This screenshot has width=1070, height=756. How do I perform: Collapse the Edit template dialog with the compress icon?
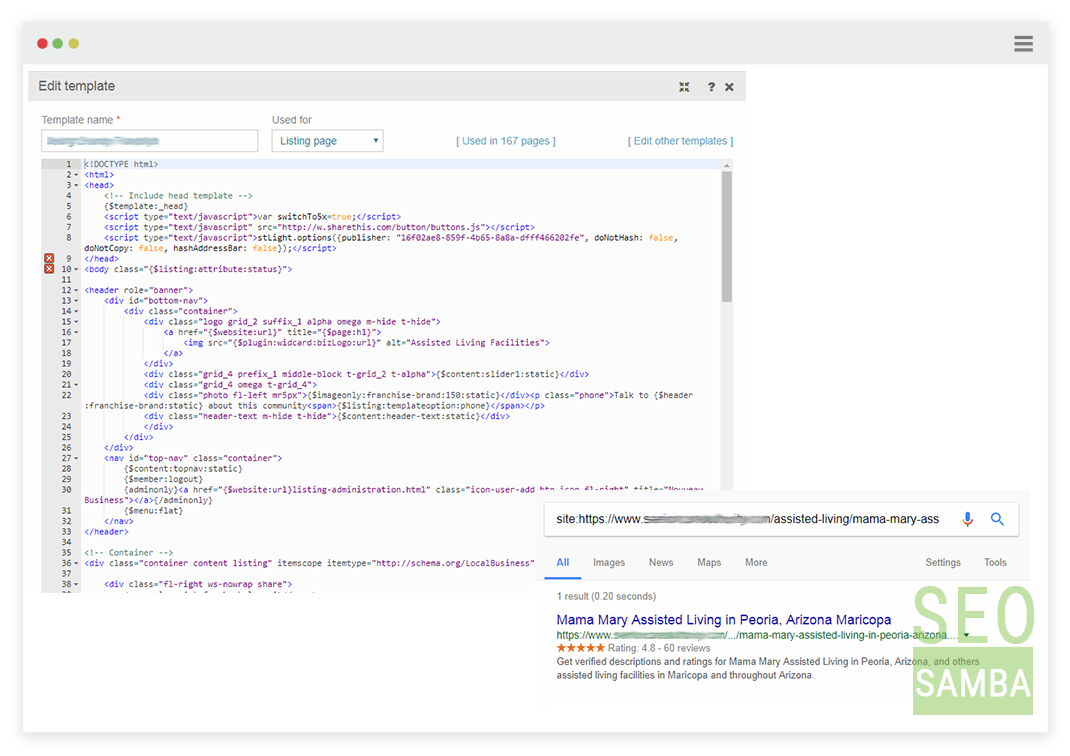click(x=684, y=87)
